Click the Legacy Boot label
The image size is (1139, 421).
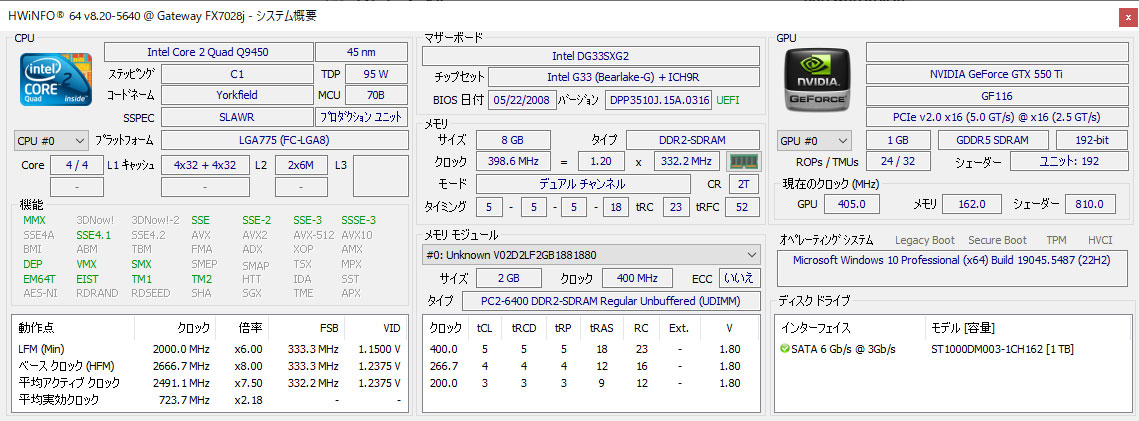(925, 240)
